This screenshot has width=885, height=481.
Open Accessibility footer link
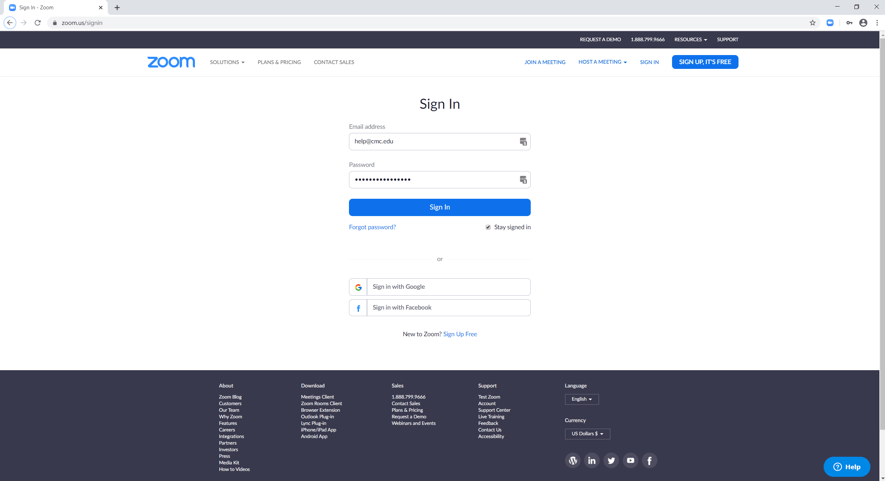click(x=491, y=436)
